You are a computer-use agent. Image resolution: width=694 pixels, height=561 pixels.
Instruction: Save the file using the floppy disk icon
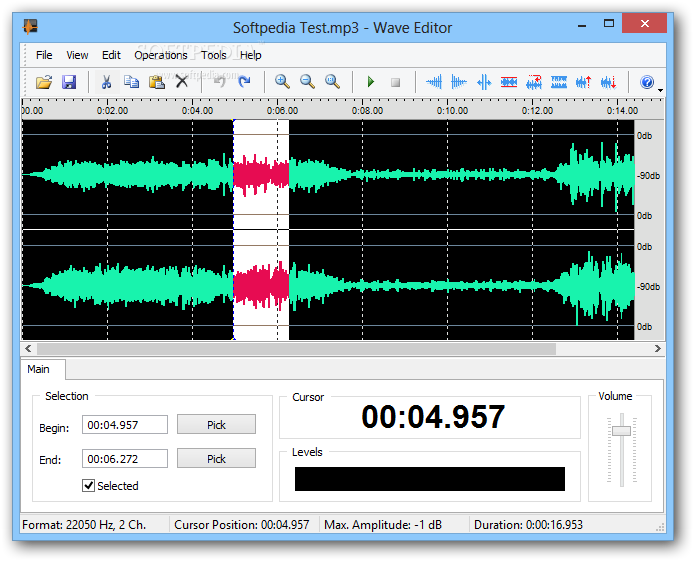pyautogui.click(x=69, y=82)
